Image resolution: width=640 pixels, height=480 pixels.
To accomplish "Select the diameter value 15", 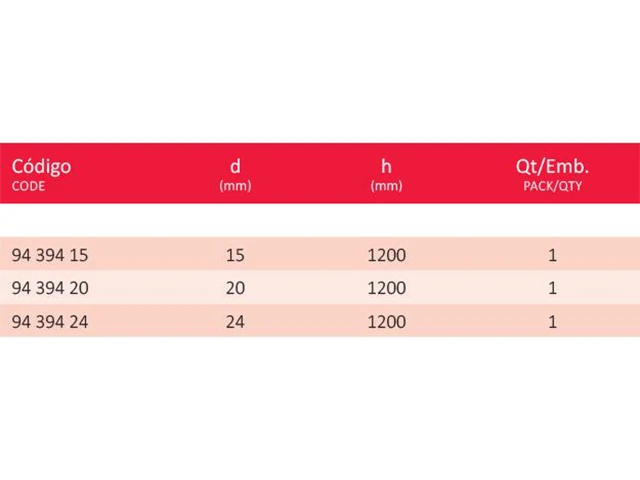I will point(235,255).
